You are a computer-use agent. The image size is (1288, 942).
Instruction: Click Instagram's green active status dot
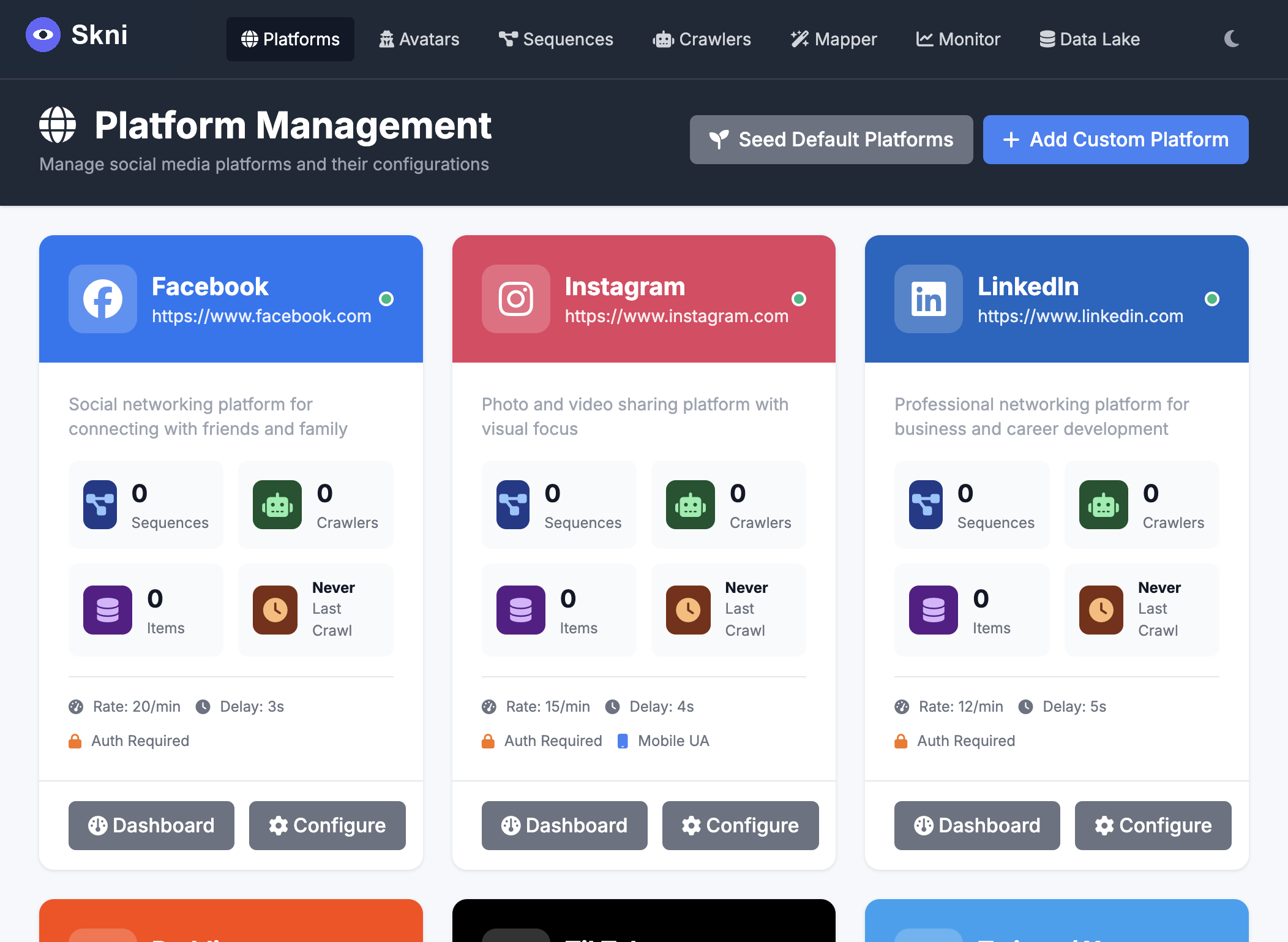point(798,299)
